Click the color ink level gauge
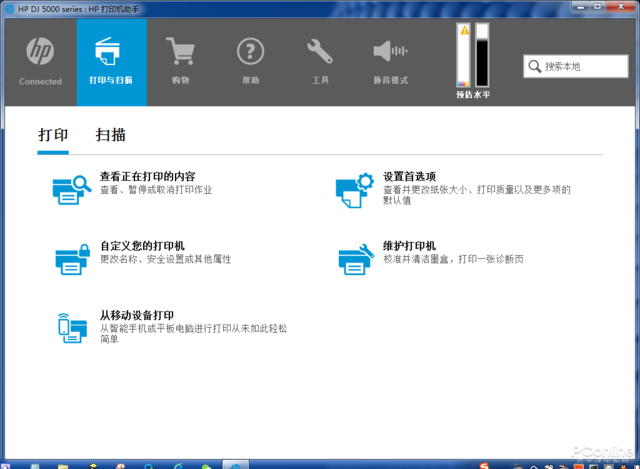Image resolution: width=640 pixels, height=469 pixels. point(464,55)
